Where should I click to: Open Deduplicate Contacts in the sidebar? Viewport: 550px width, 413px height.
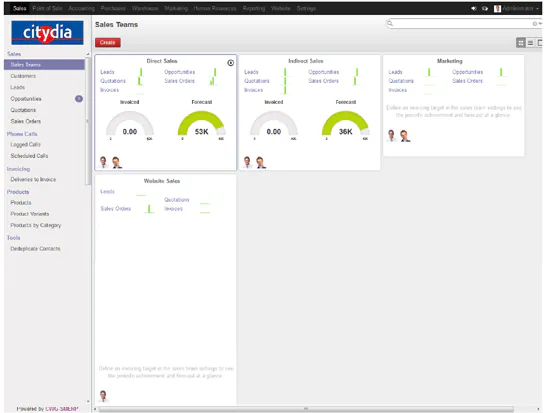click(x=35, y=248)
